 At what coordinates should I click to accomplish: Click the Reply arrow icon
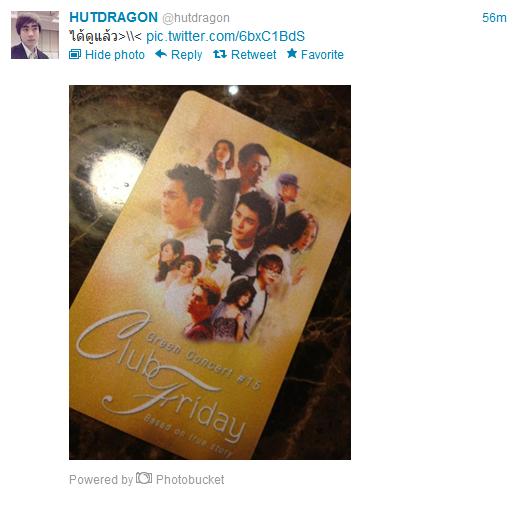pos(161,54)
